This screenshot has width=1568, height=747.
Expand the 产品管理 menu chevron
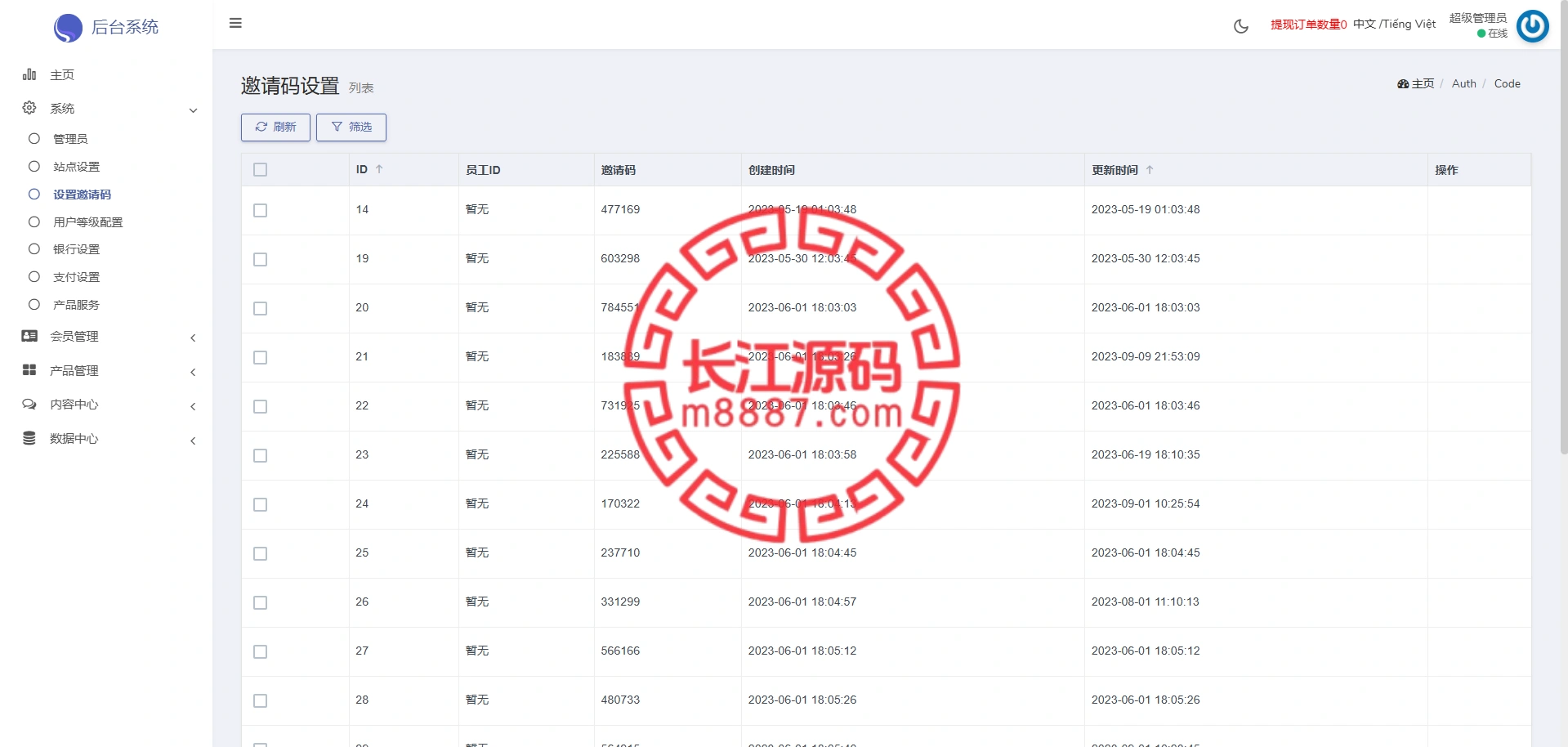pyautogui.click(x=194, y=372)
